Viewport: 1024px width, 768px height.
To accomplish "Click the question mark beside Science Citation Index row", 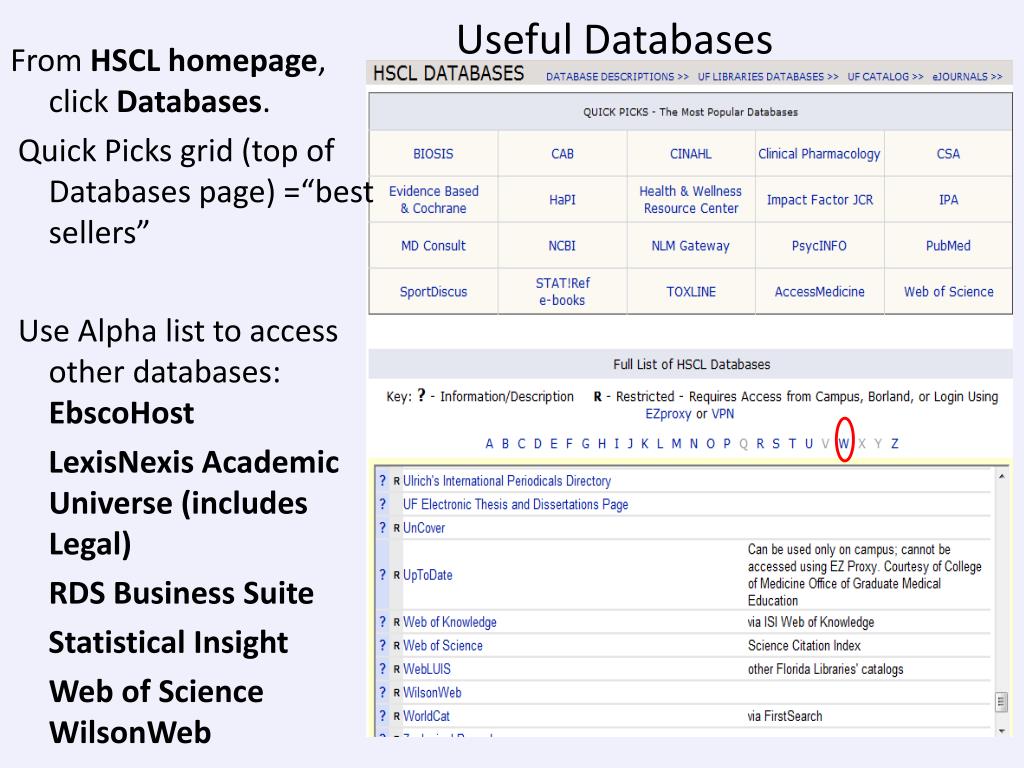I will pyautogui.click(x=383, y=645).
